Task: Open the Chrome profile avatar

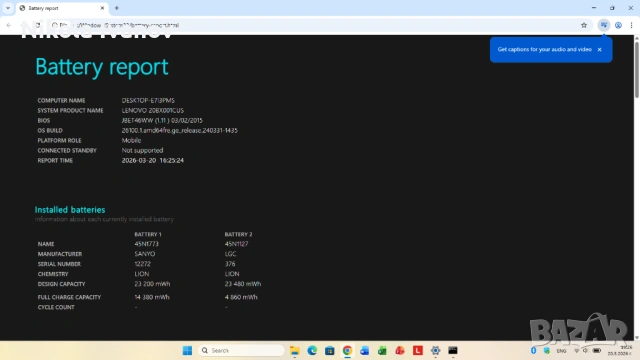Action: click(618, 25)
